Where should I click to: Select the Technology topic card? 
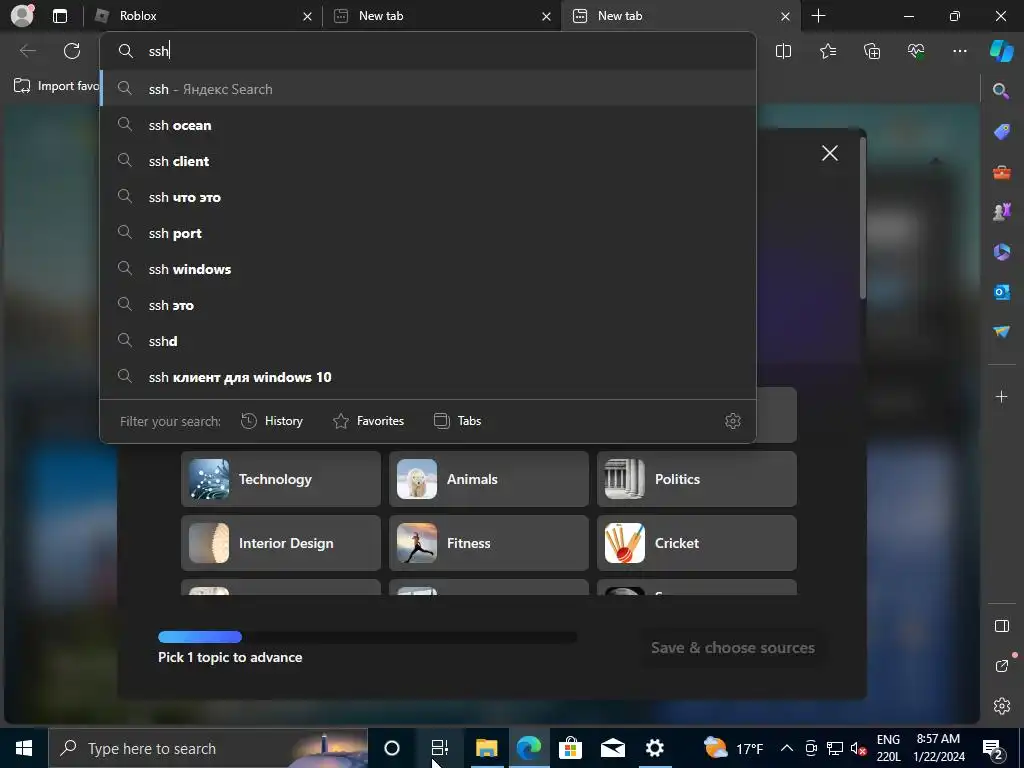(x=281, y=479)
